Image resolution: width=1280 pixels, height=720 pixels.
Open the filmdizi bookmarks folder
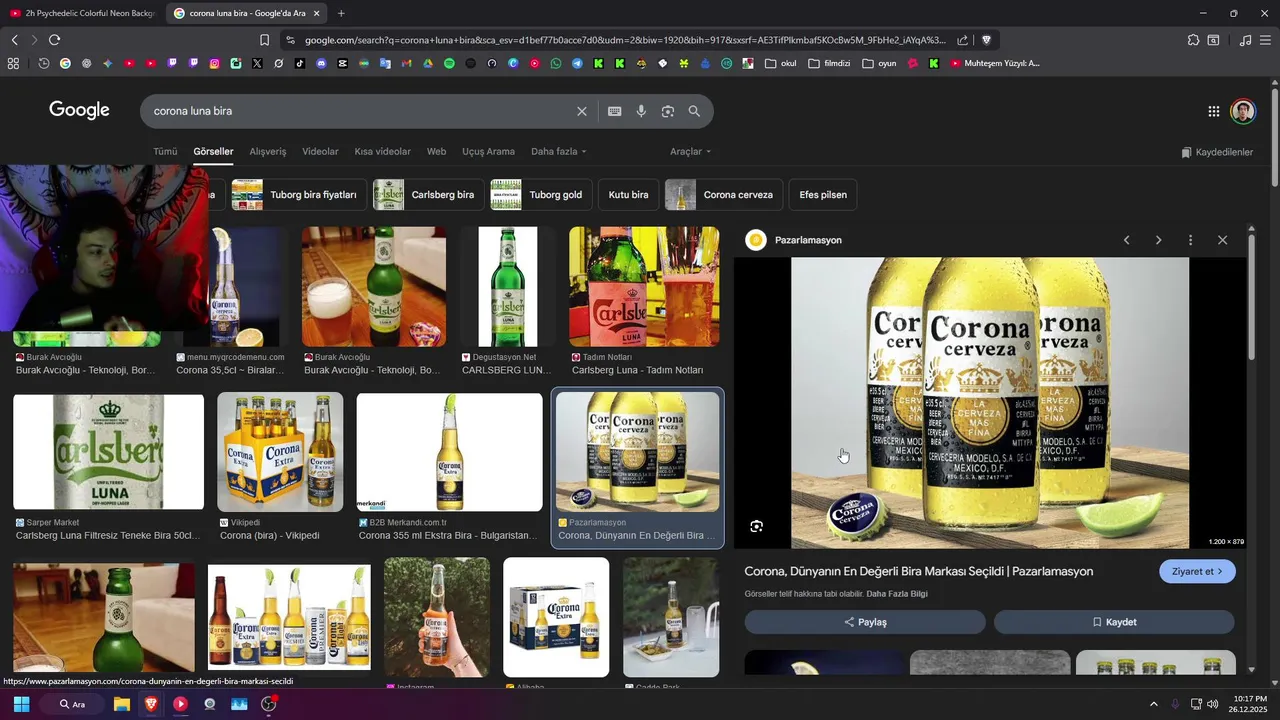[829, 63]
